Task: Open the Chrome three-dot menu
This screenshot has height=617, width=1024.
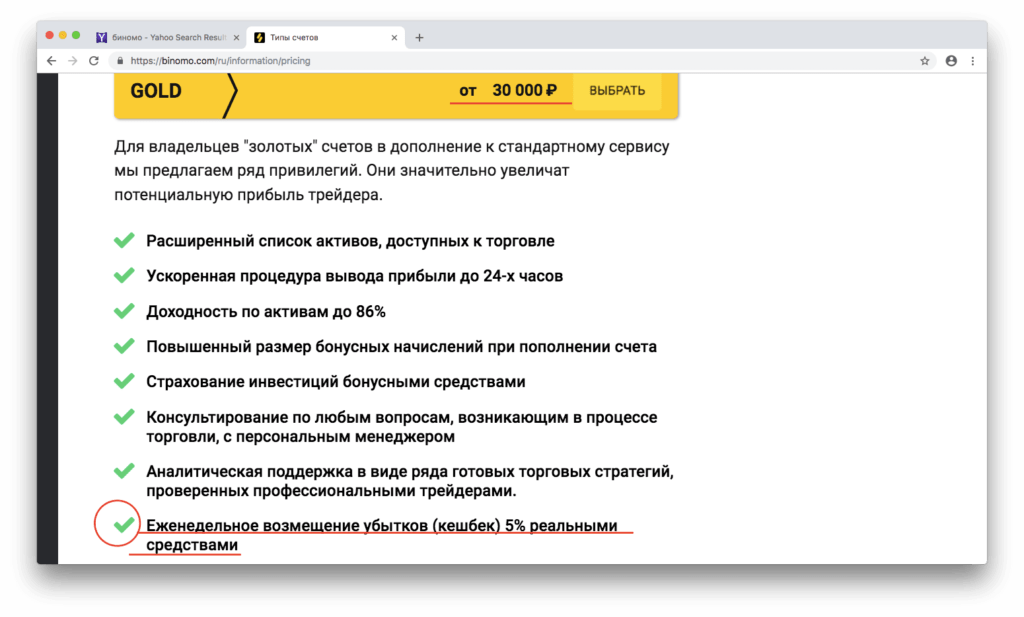Action: (975, 60)
